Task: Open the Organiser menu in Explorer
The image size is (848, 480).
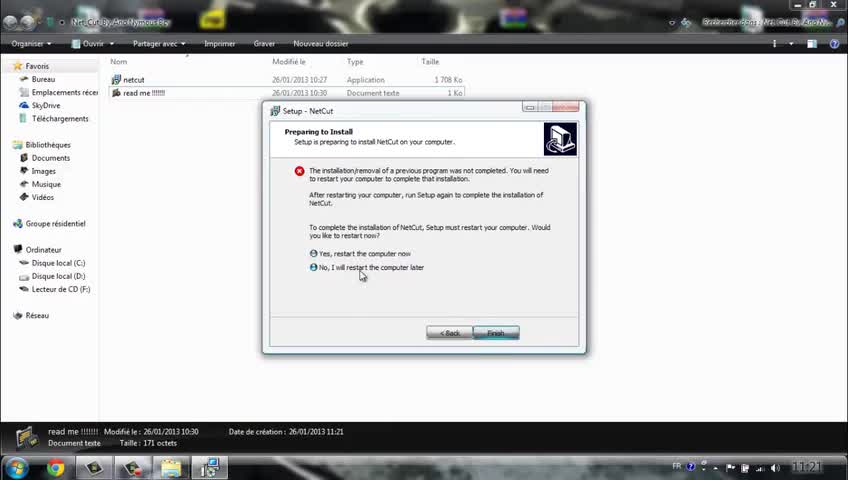Action: [31, 44]
